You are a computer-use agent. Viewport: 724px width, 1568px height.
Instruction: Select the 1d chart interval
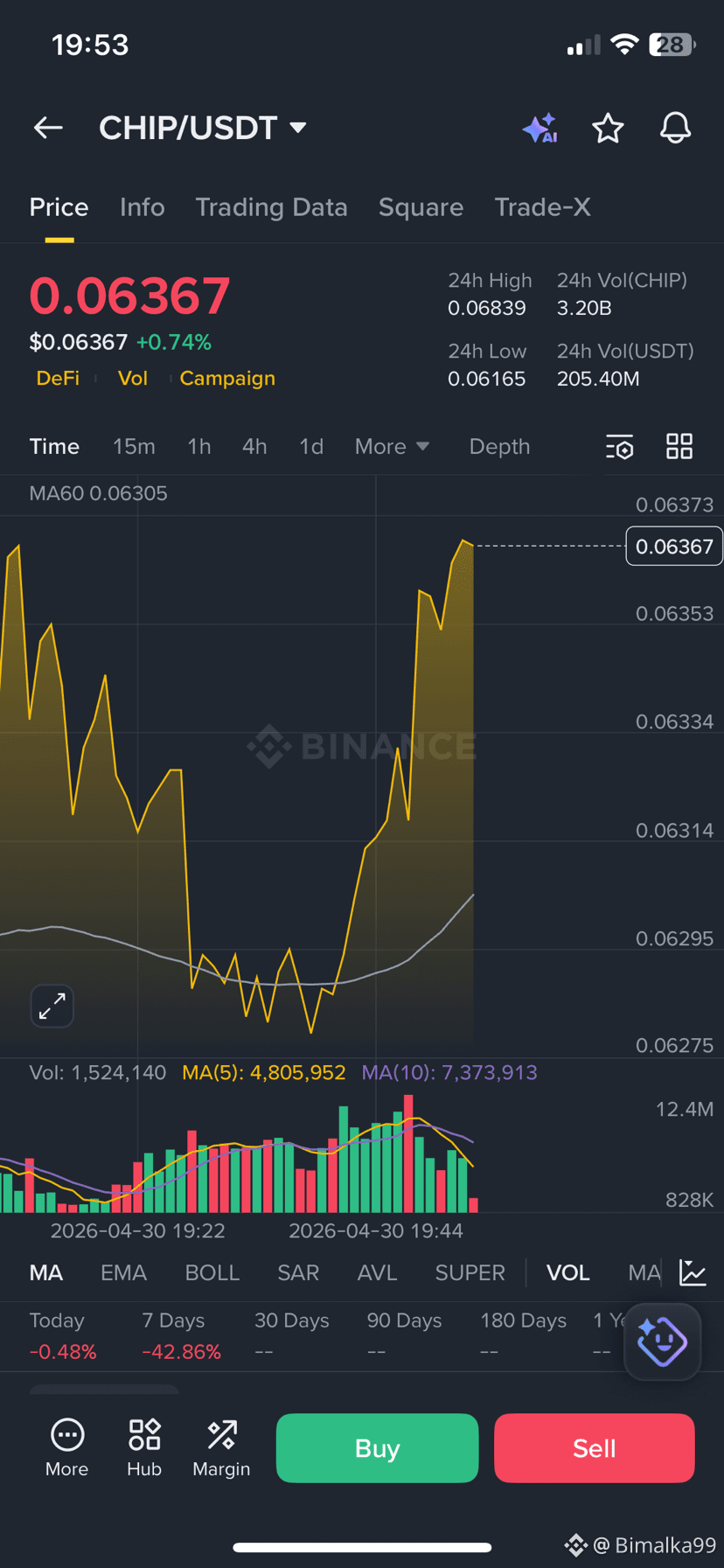[x=311, y=447]
